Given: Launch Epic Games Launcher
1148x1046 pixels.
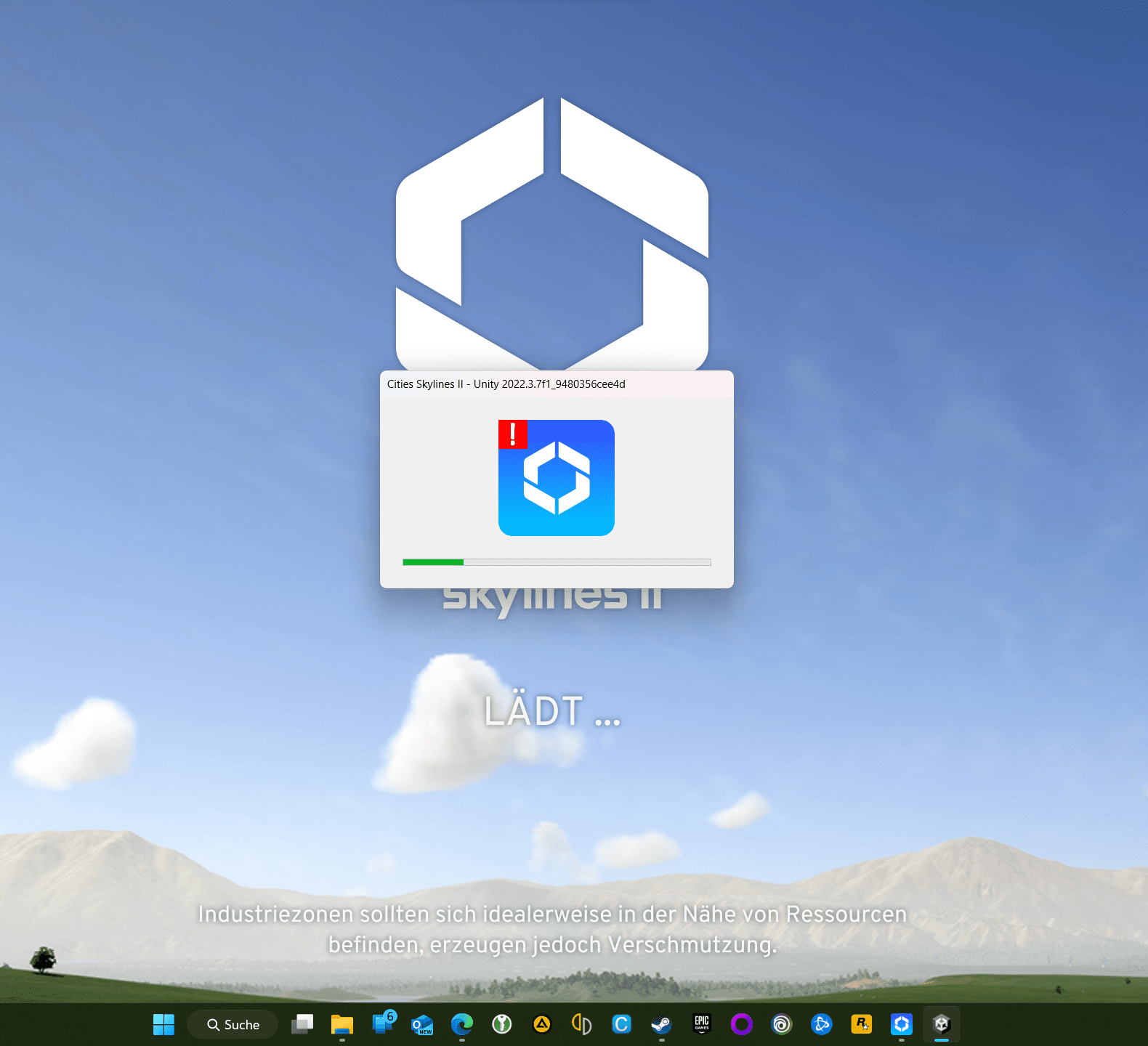Looking at the screenshot, I should [702, 1024].
